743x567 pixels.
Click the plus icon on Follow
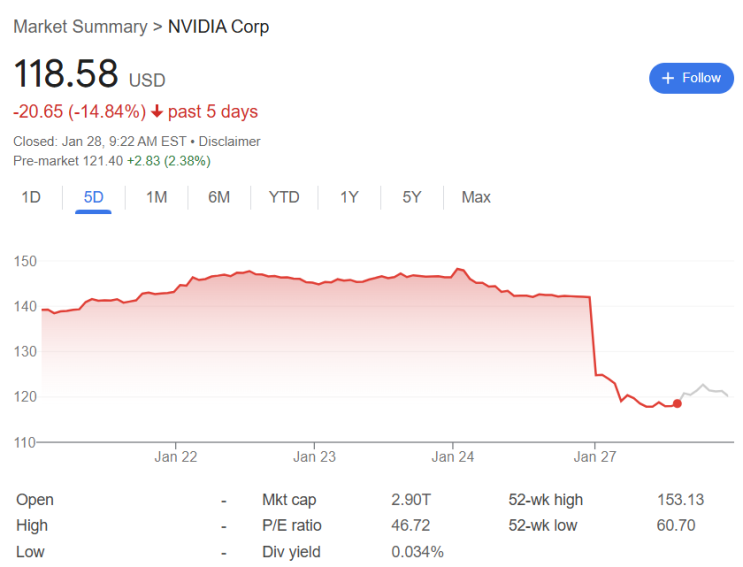click(x=668, y=78)
